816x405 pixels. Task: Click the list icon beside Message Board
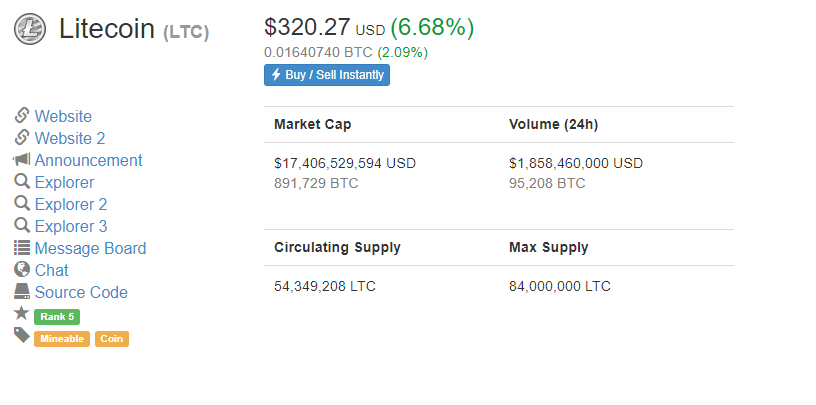coord(21,248)
